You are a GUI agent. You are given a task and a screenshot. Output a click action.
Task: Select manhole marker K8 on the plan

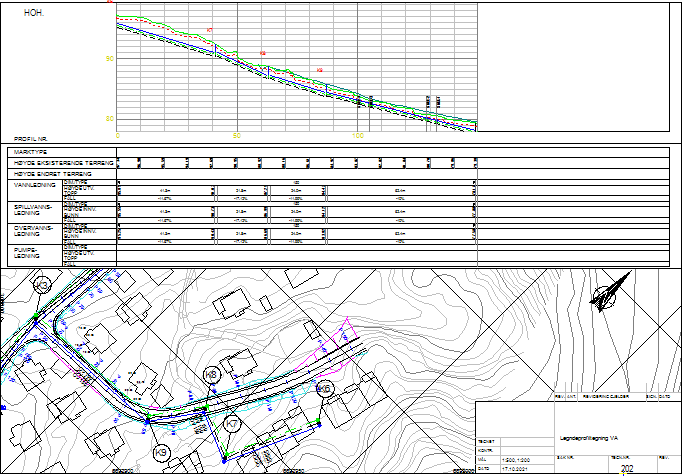point(211,374)
